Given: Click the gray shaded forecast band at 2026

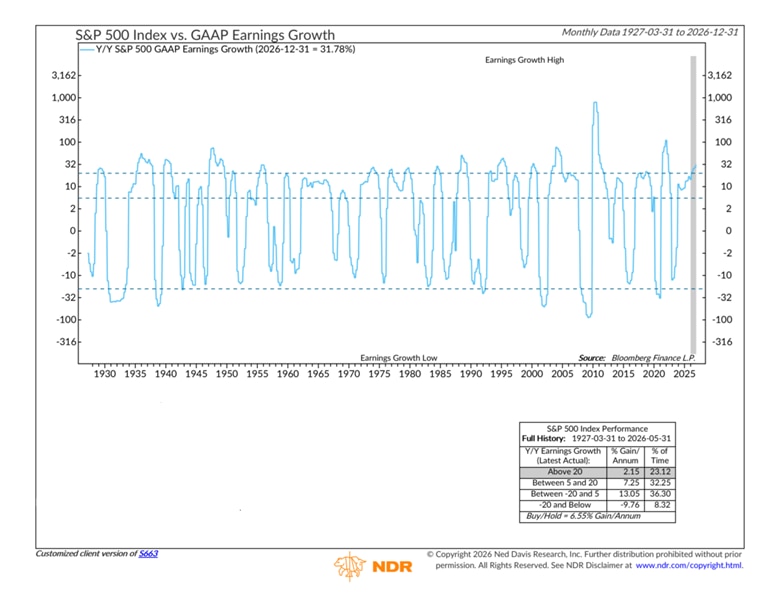Looking at the screenshot, I should 693,204.
